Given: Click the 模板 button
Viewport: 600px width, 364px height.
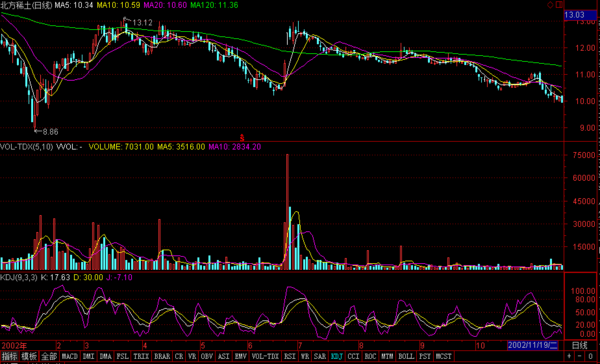Looking at the screenshot, I should pyautogui.click(x=29, y=356).
